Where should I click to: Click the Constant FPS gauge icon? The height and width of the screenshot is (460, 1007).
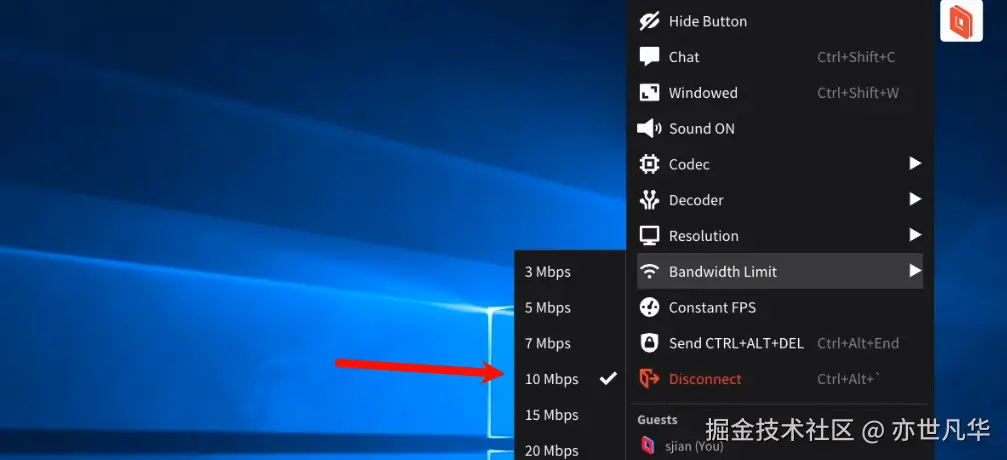(649, 308)
